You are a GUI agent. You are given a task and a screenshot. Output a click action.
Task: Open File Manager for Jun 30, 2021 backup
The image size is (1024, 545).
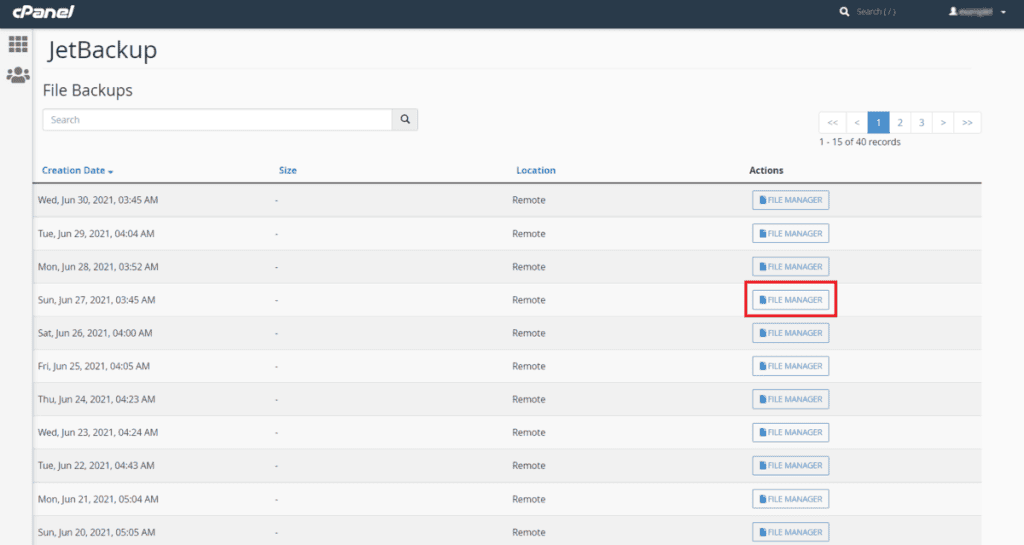coord(790,200)
